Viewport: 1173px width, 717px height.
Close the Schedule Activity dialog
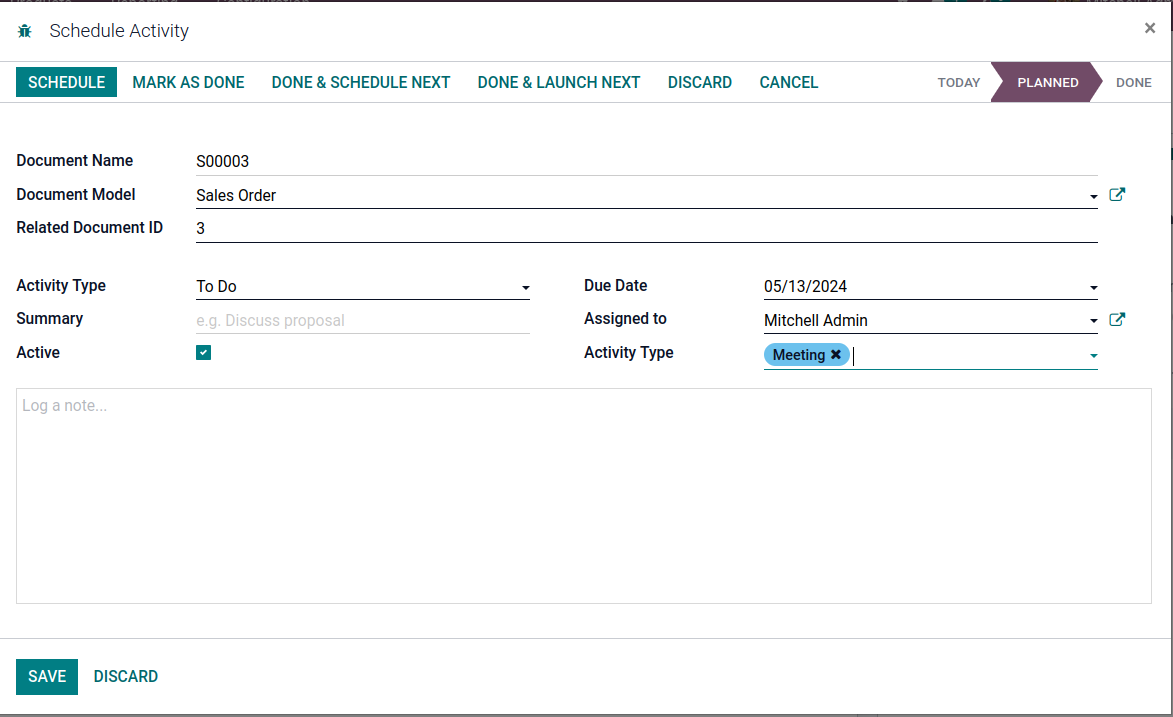click(x=1149, y=29)
